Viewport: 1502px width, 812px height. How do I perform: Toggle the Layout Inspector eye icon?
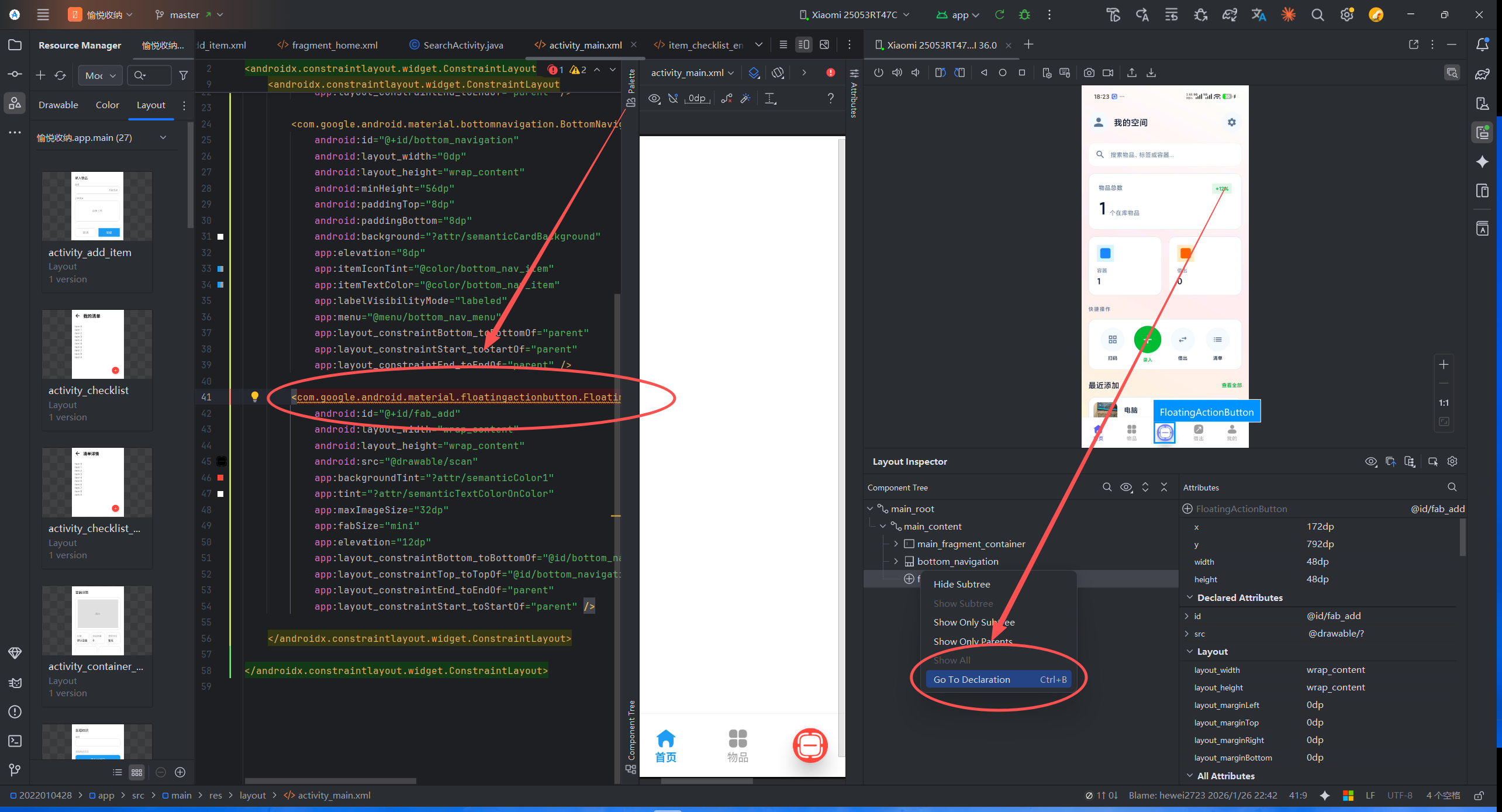[x=1370, y=462]
